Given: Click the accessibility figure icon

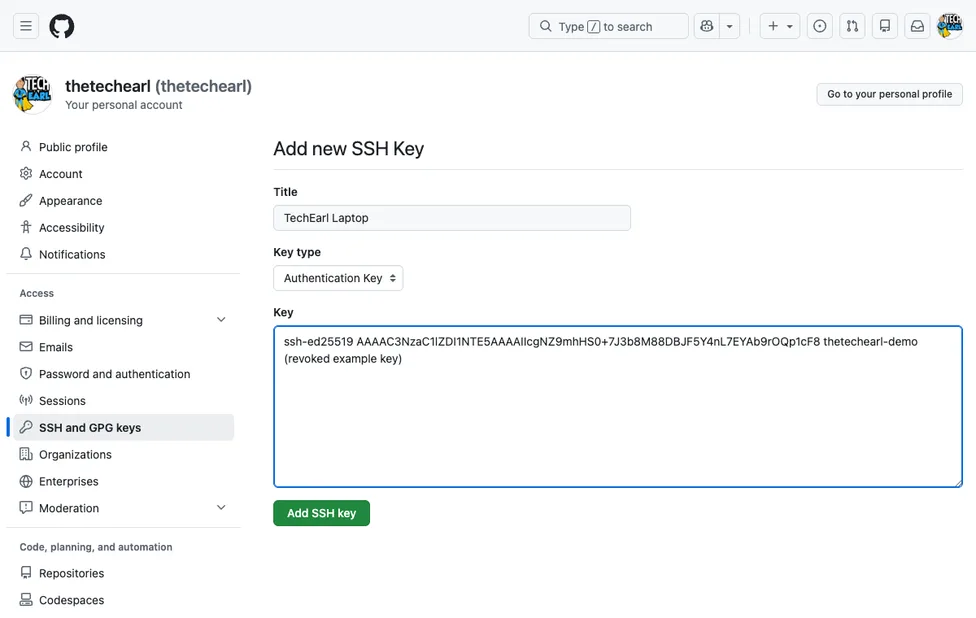Looking at the screenshot, I should tap(26, 227).
